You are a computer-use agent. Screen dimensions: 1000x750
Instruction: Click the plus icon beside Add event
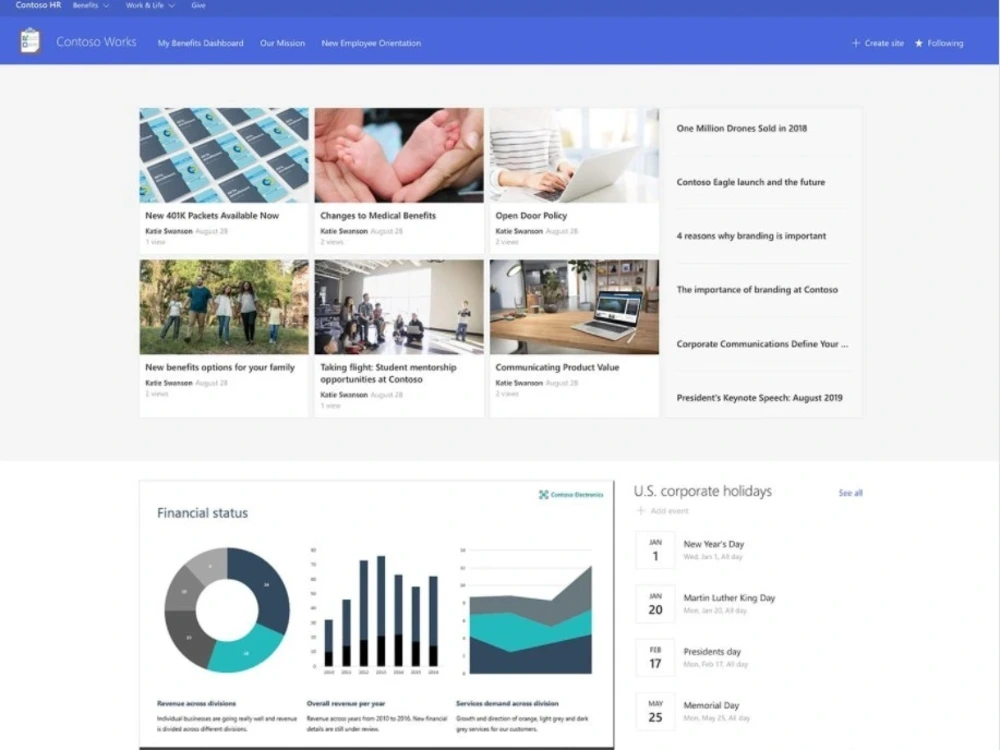click(641, 511)
